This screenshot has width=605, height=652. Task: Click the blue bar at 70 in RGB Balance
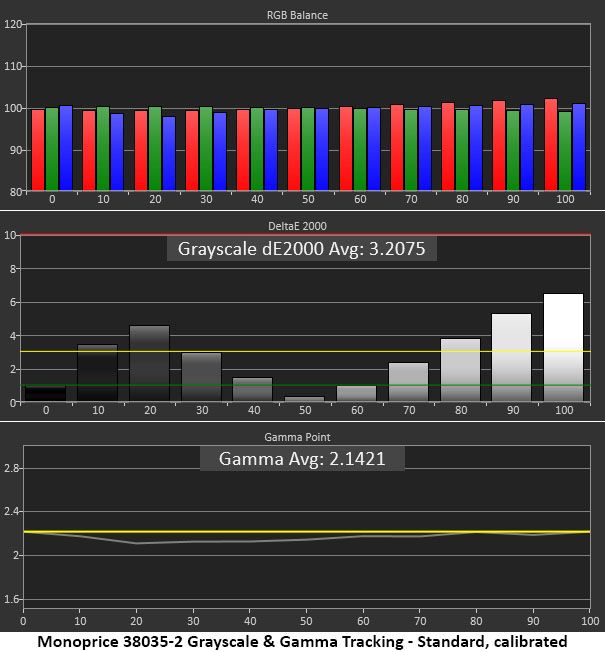point(425,149)
